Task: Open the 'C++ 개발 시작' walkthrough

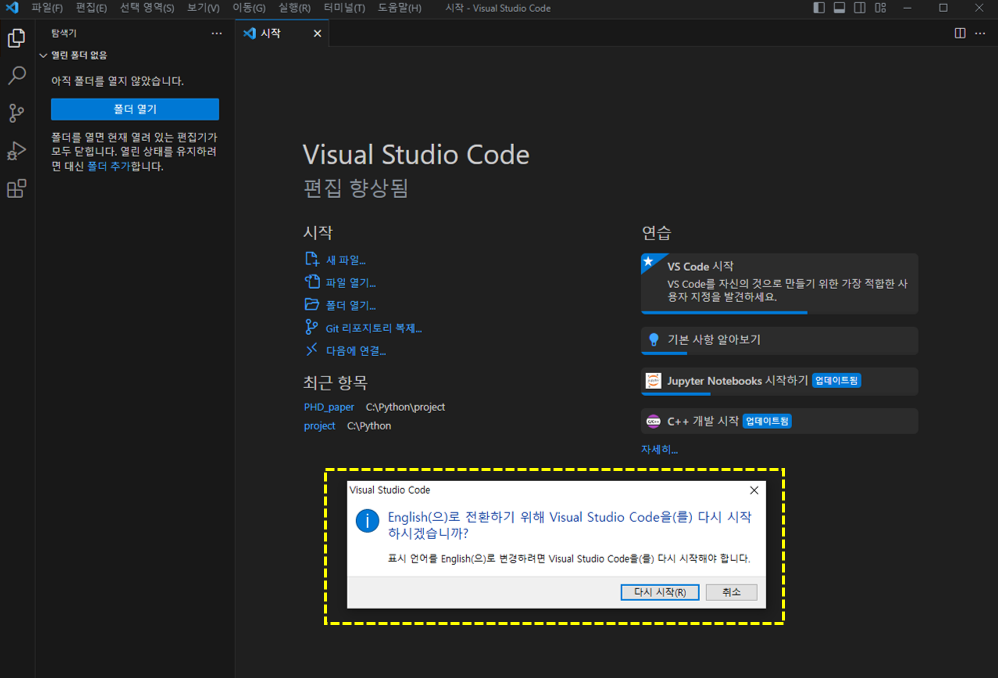Action: tap(779, 421)
